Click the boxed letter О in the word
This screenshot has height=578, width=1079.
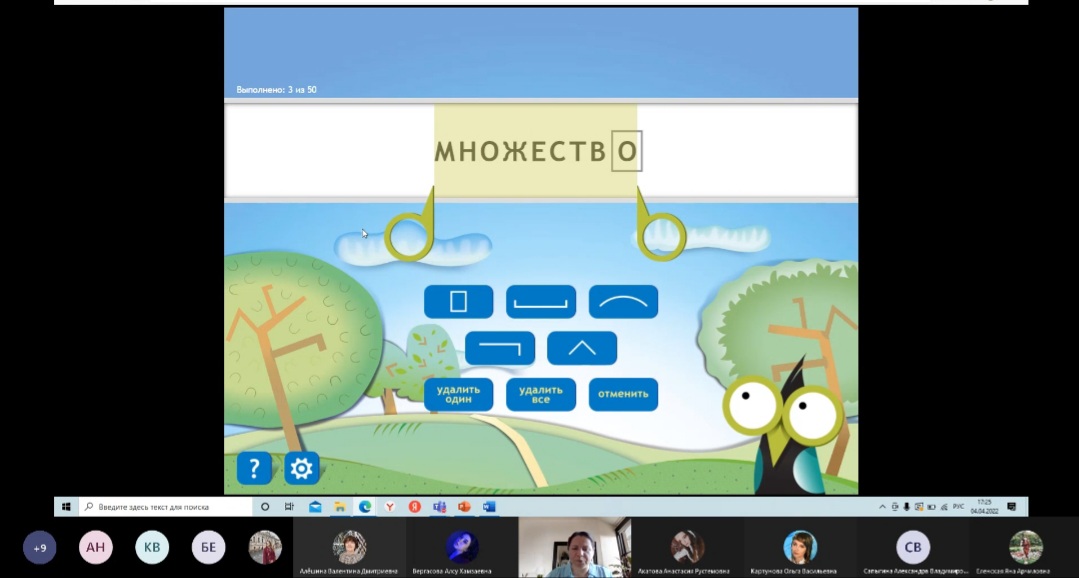(x=627, y=152)
